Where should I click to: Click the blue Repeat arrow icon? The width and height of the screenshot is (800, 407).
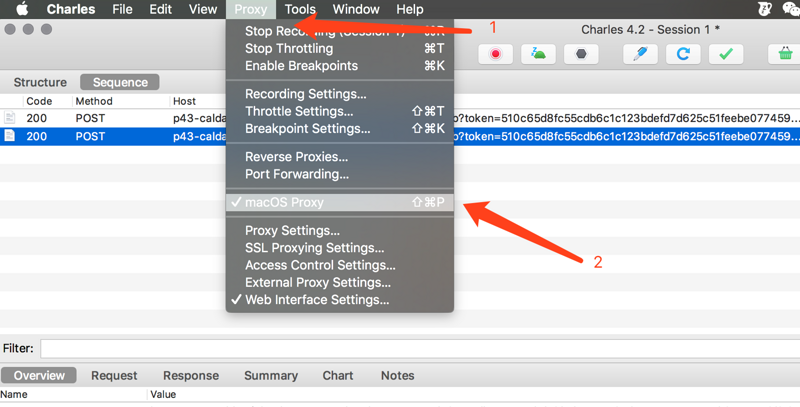click(683, 54)
